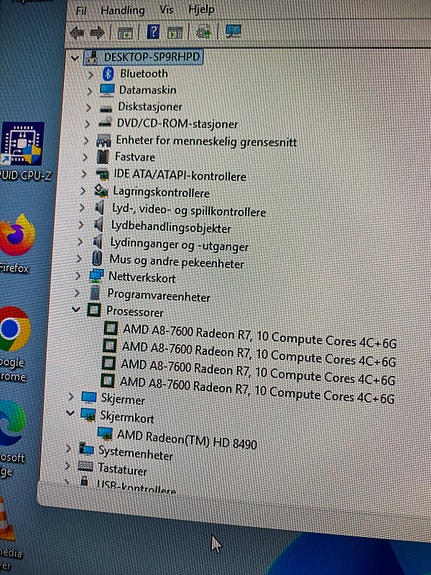Click the Forward arrow toolbar icon

click(x=97, y=33)
